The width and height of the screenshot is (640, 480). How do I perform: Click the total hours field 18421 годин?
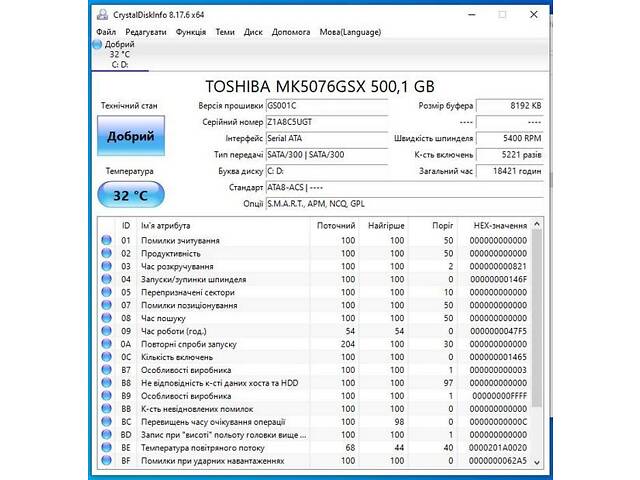(510, 171)
